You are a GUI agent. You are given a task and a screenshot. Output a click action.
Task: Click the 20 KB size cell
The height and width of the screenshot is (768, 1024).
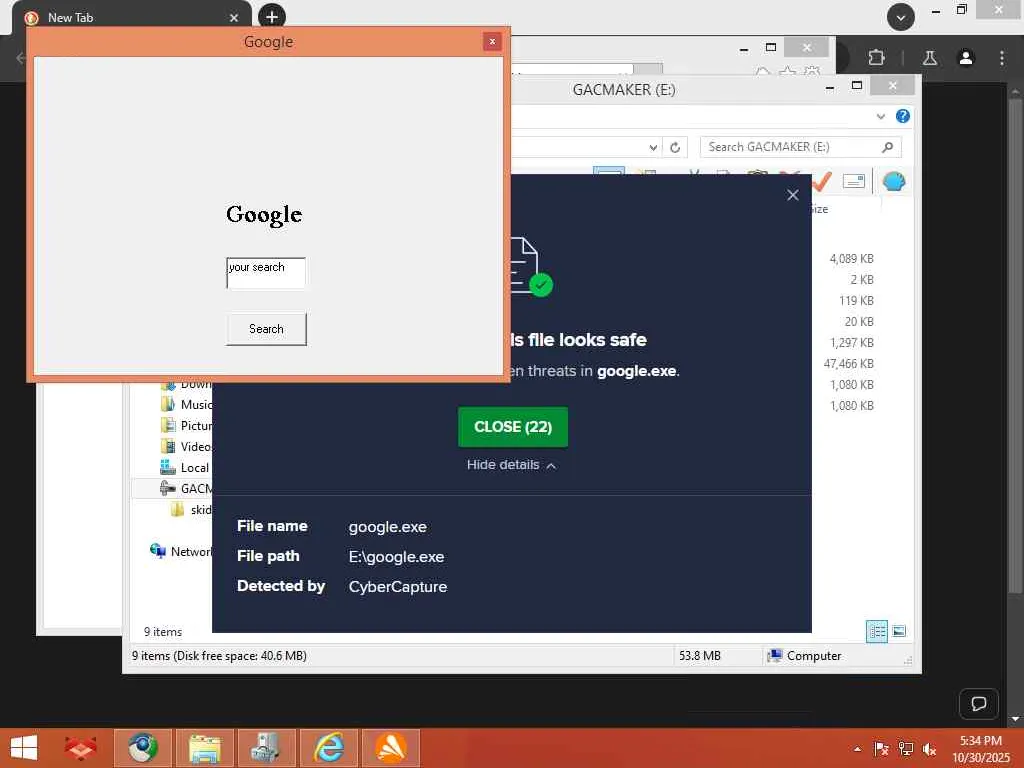coord(859,322)
